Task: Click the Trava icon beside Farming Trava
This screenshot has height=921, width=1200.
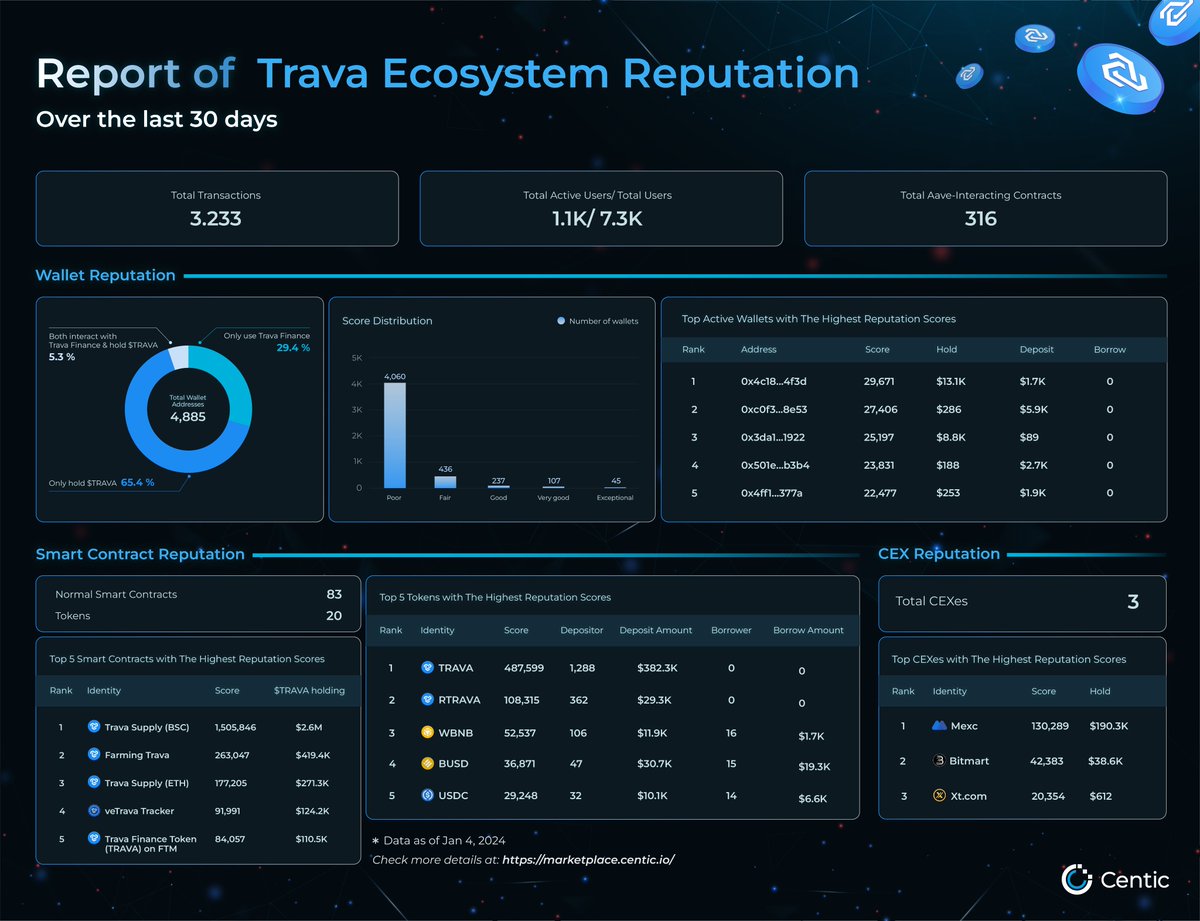Action: [x=94, y=755]
